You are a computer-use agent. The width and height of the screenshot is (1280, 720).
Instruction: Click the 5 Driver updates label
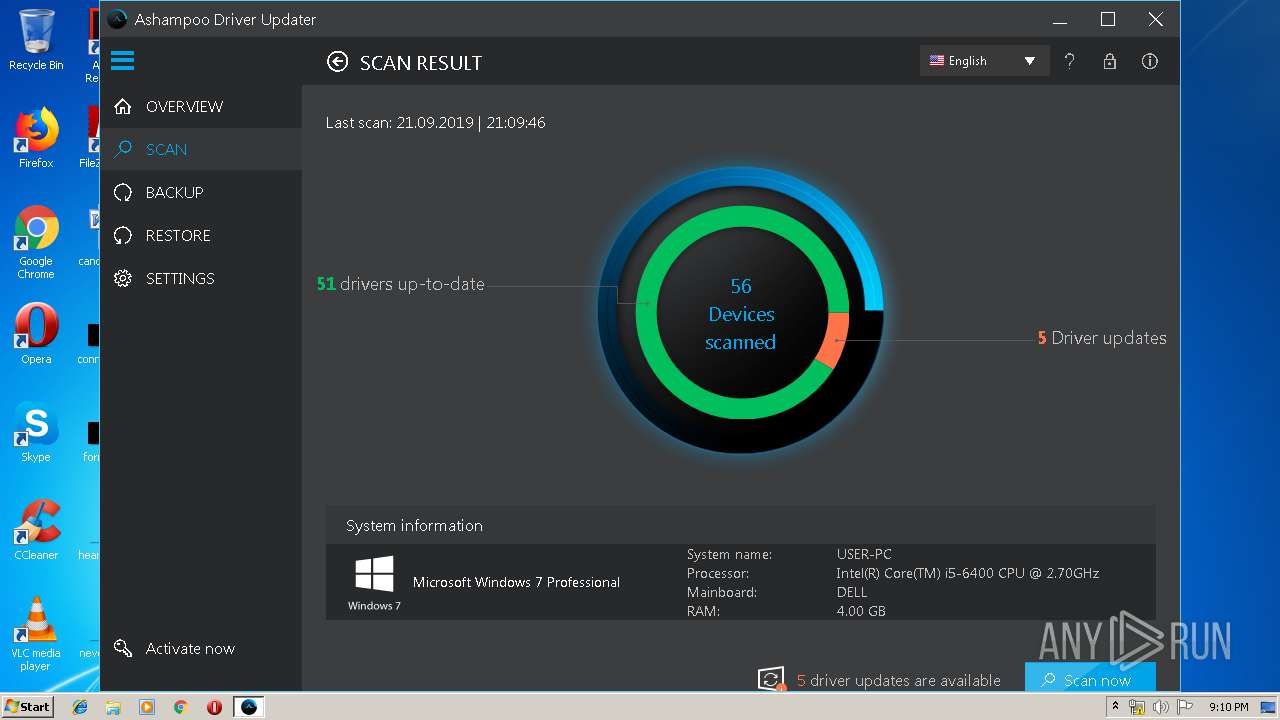coord(1102,338)
